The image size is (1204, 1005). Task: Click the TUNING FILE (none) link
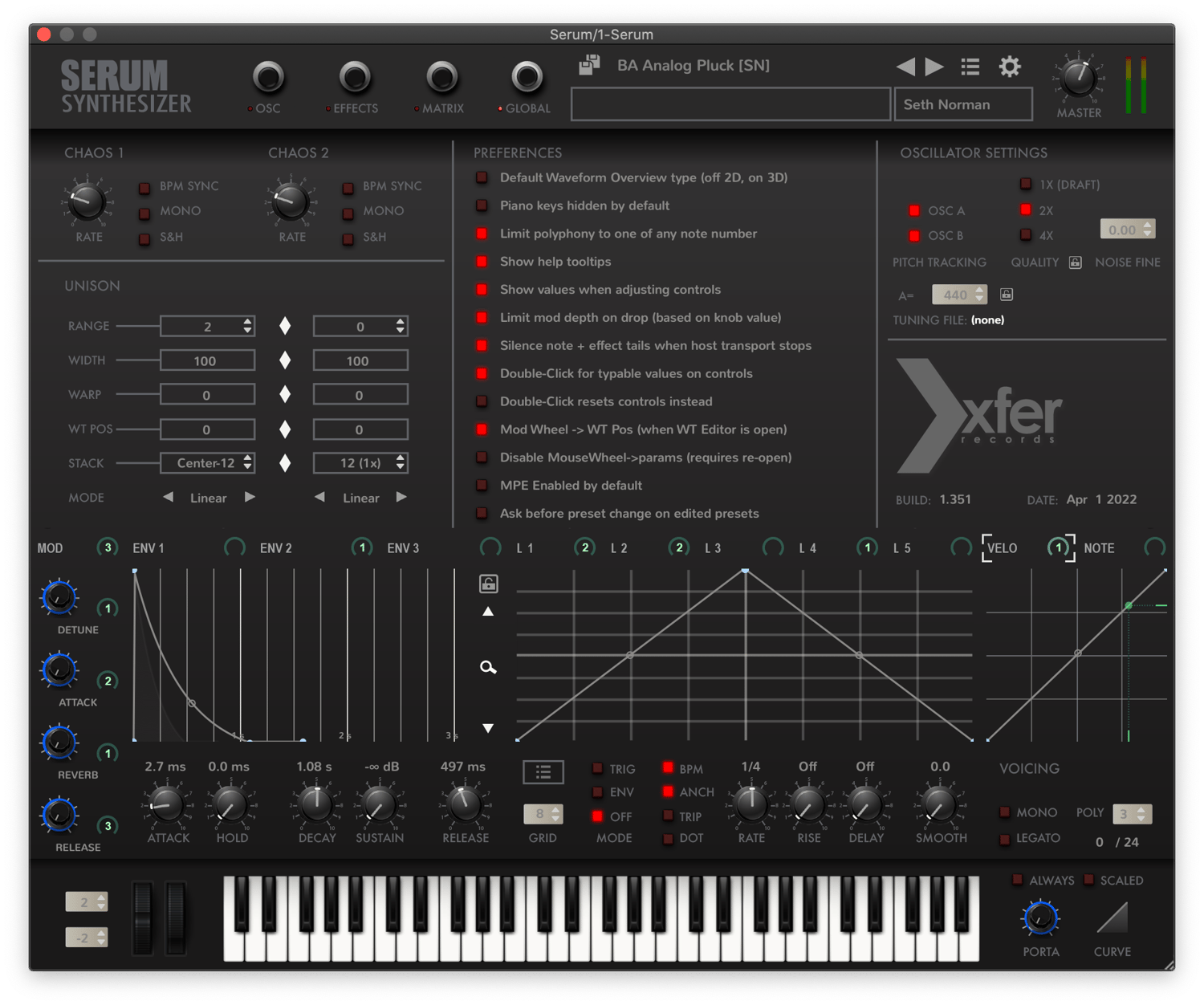click(x=987, y=319)
